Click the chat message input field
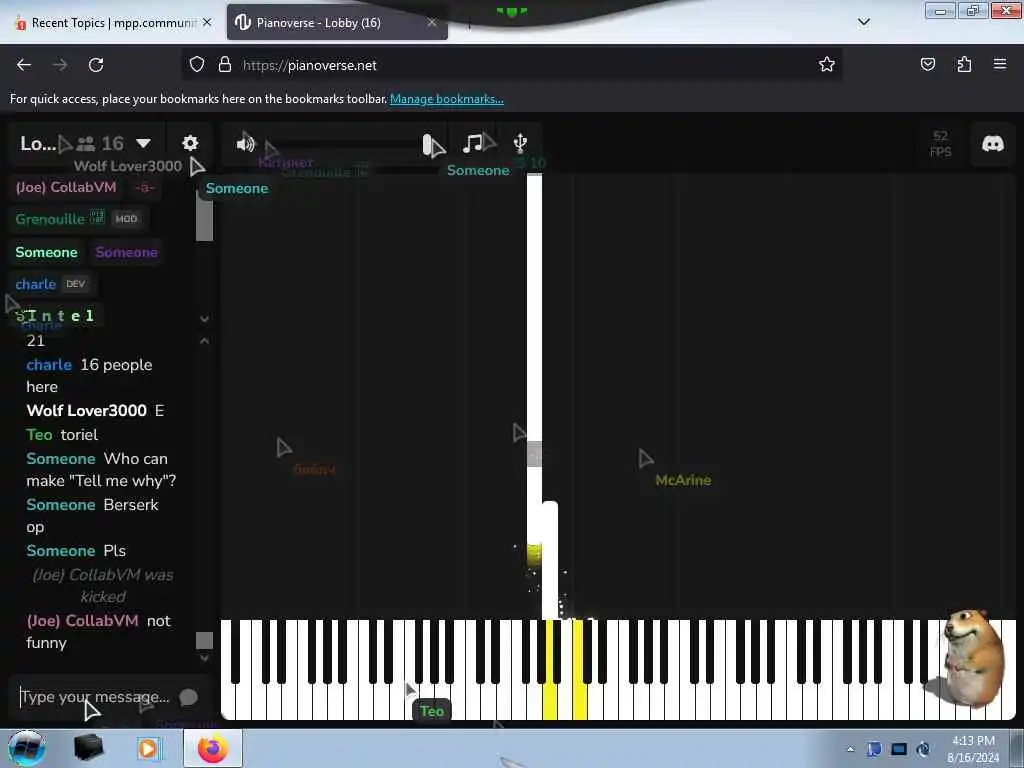The width and height of the screenshot is (1024, 768). coord(95,697)
